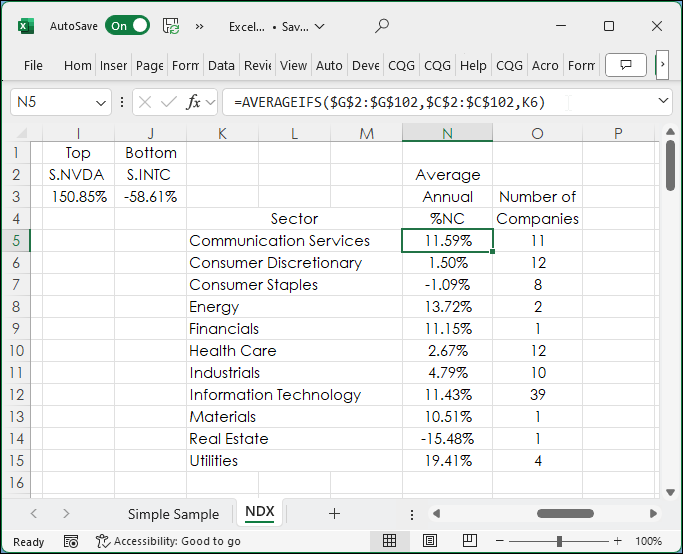Click the zoom slider handle

click(x=559, y=541)
